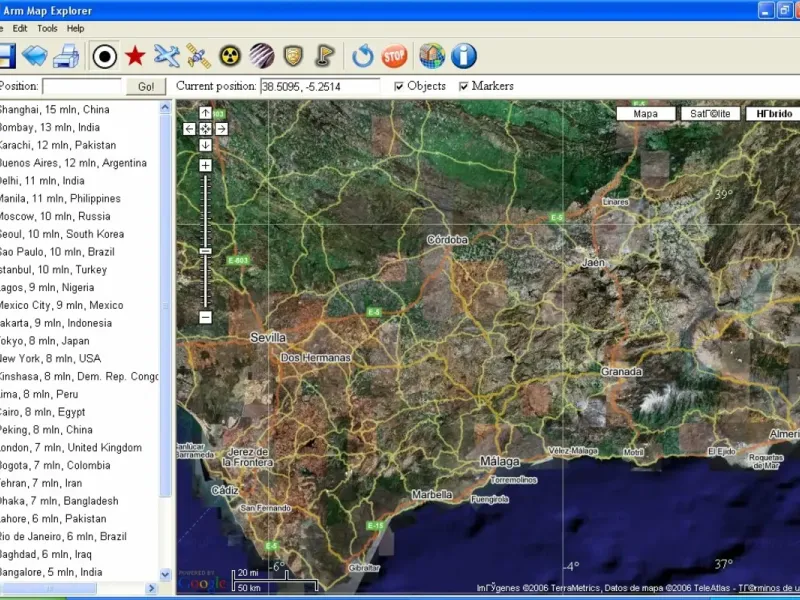Click the printer icon in toolbar
This screenshot has height=600, width=800.
point(66,56)
